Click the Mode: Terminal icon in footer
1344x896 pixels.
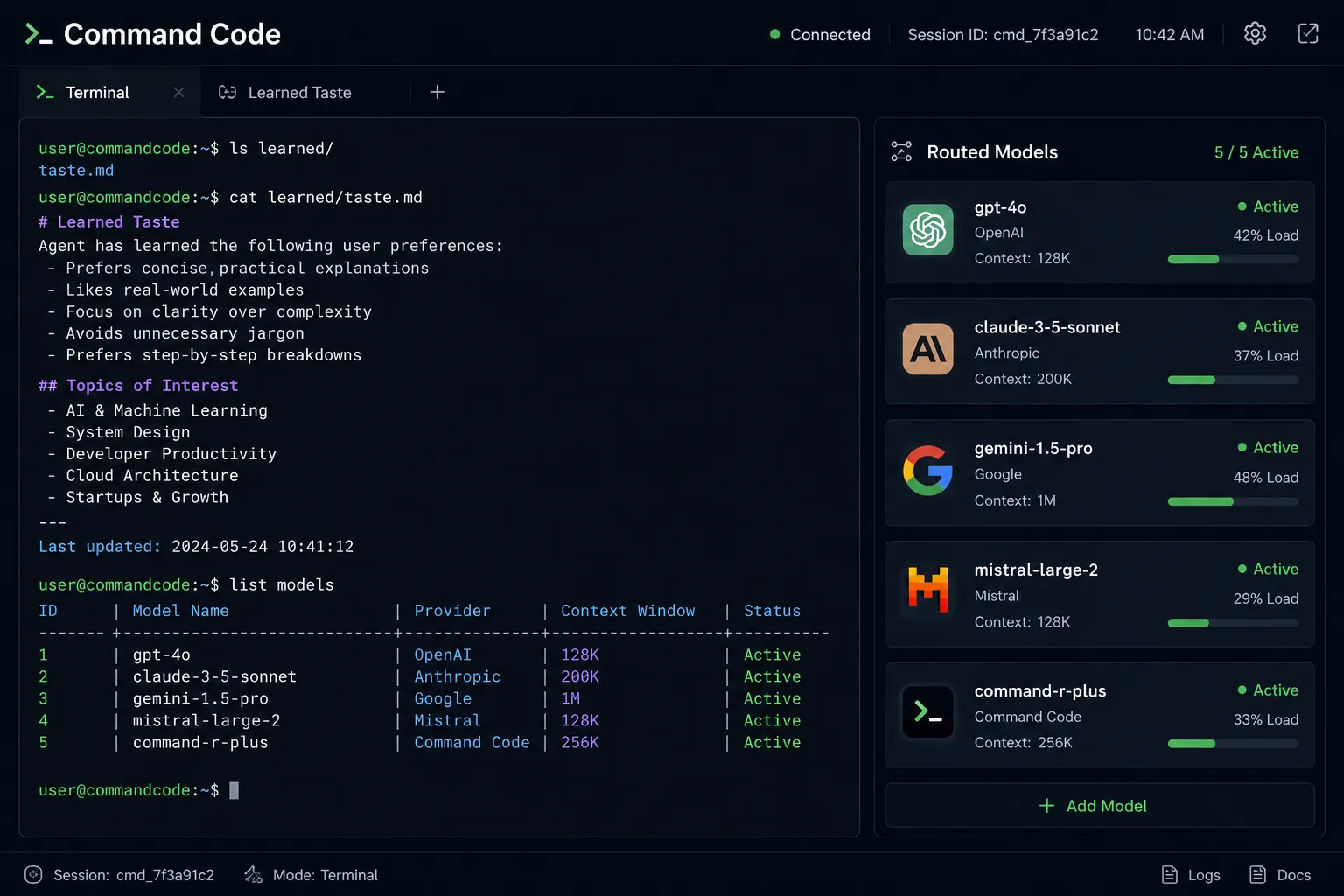point(253,874)
